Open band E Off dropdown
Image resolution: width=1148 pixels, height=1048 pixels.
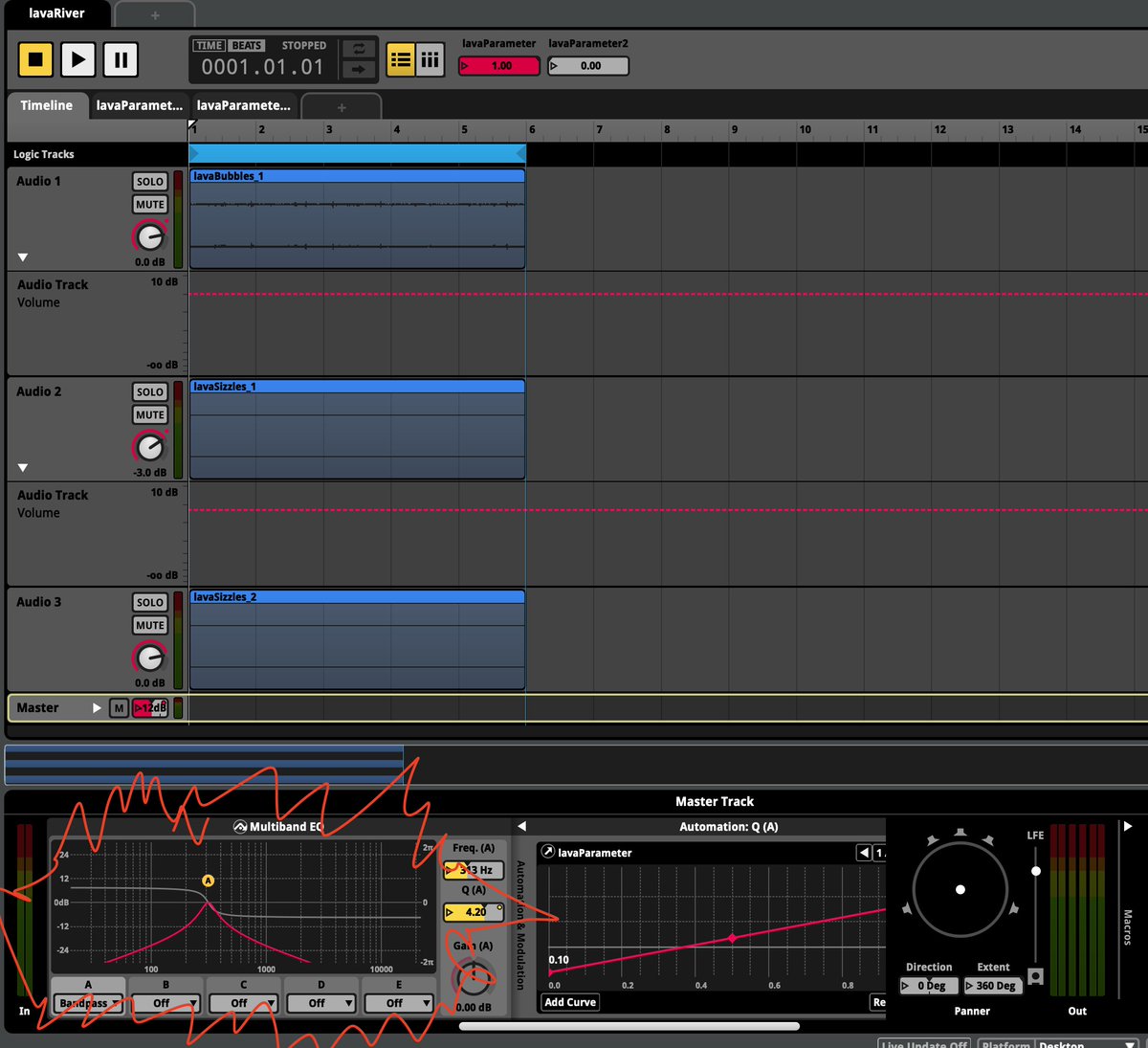[x=398, y=1003]
